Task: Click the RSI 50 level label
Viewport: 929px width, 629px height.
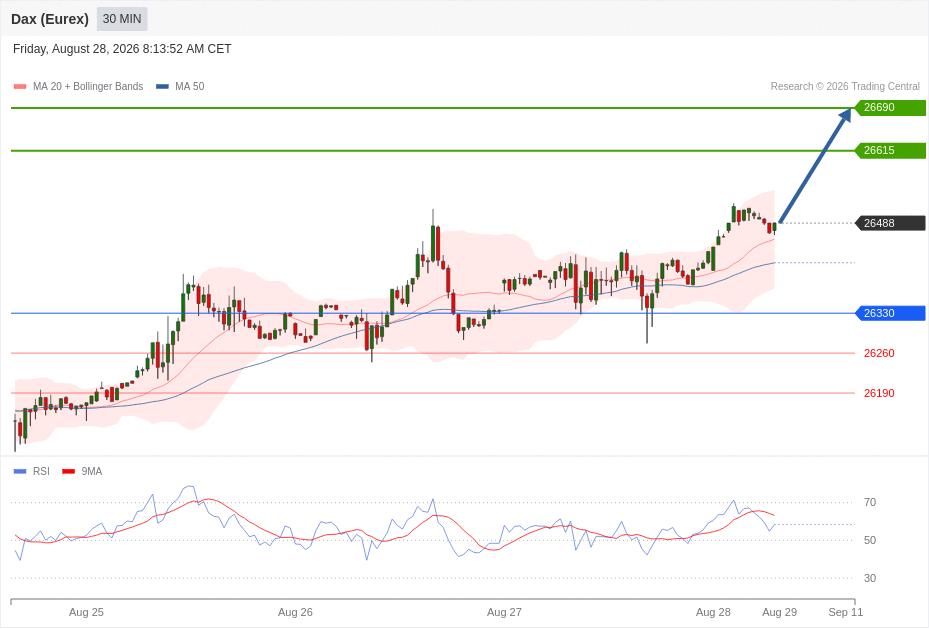Action: pyautogui.click(x=870, y=540)
